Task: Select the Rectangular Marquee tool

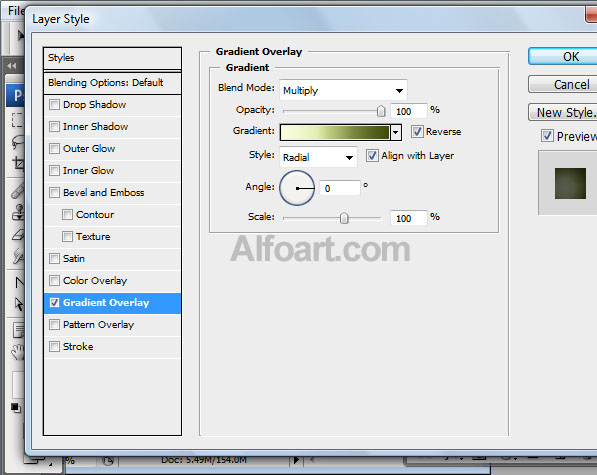Action: [18, 120]
